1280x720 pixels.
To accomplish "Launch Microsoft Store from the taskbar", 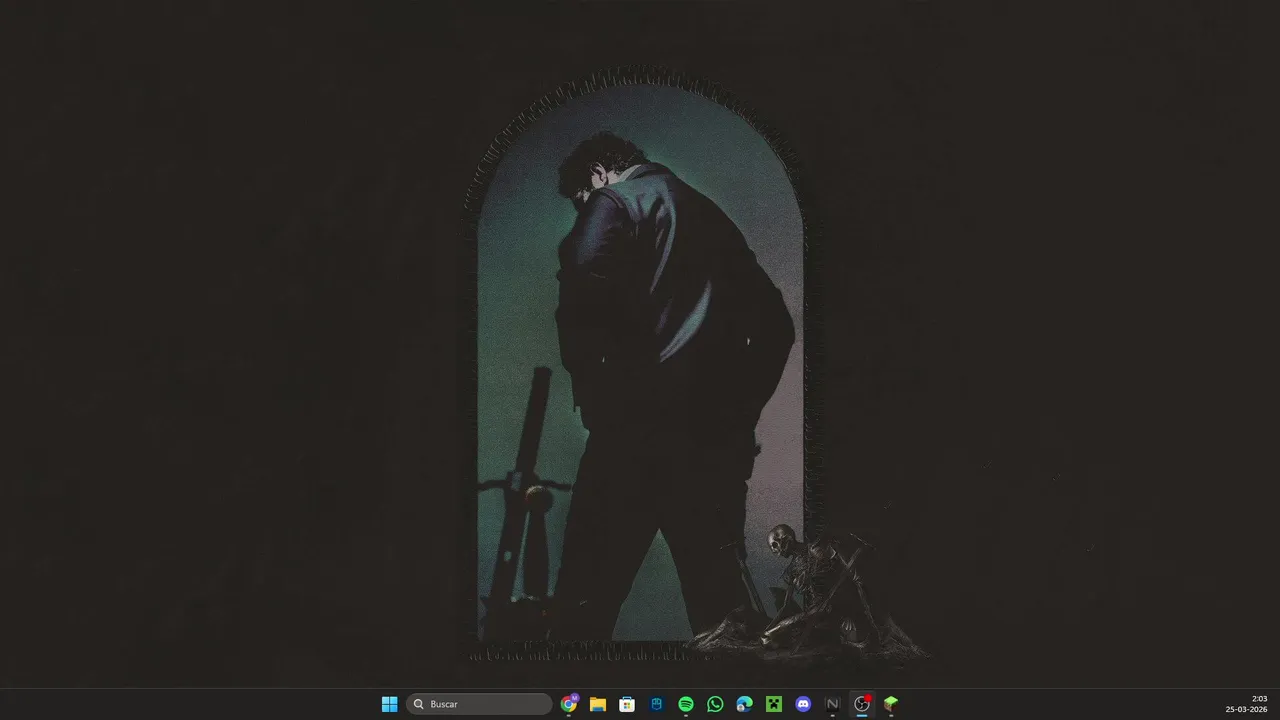I will click(x=627, y=704).
